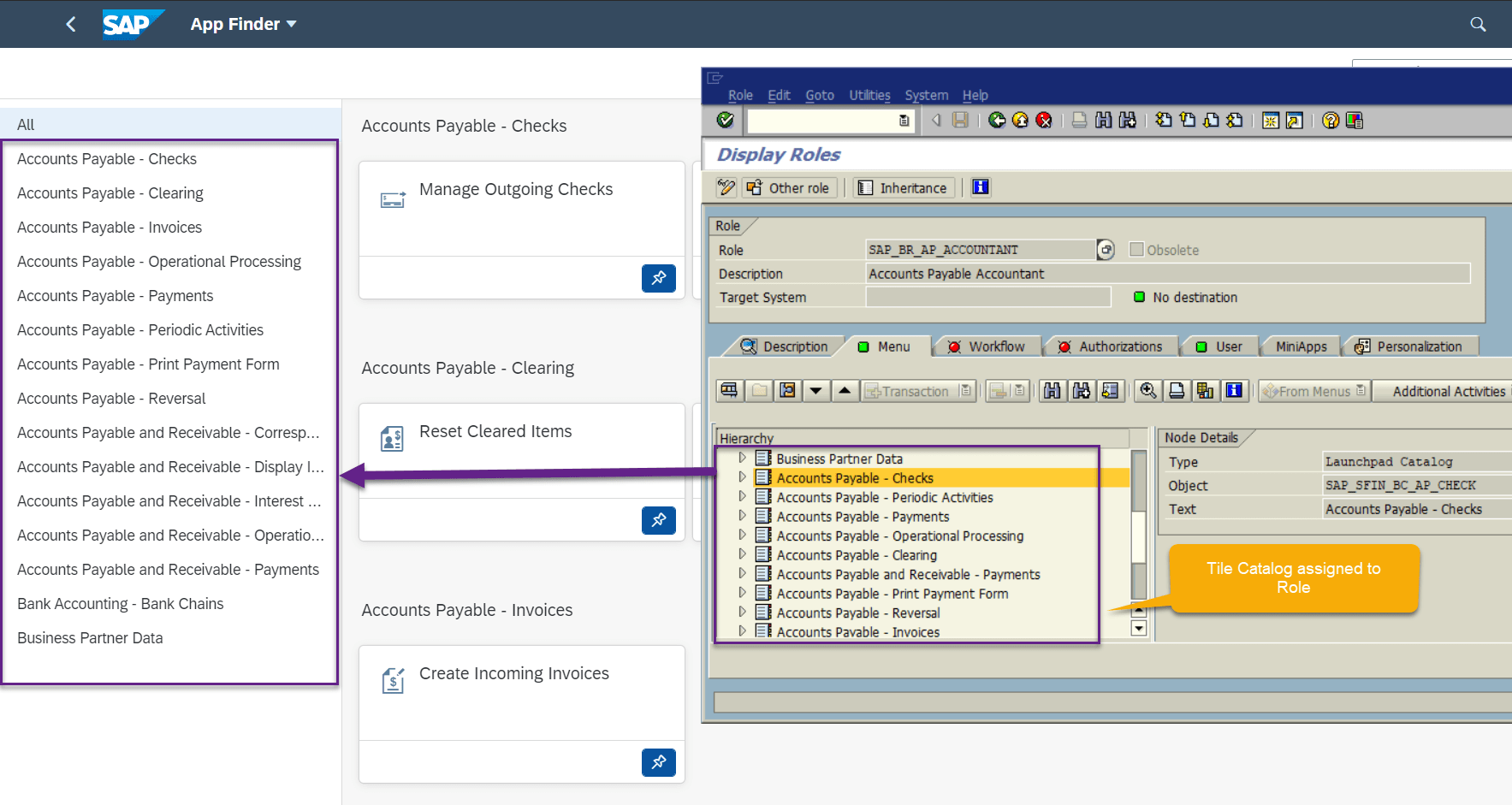Click the pencil Display/Change icon under Display Roles
The width and height of the screenshot is (1512, 805).
(726, 187)
